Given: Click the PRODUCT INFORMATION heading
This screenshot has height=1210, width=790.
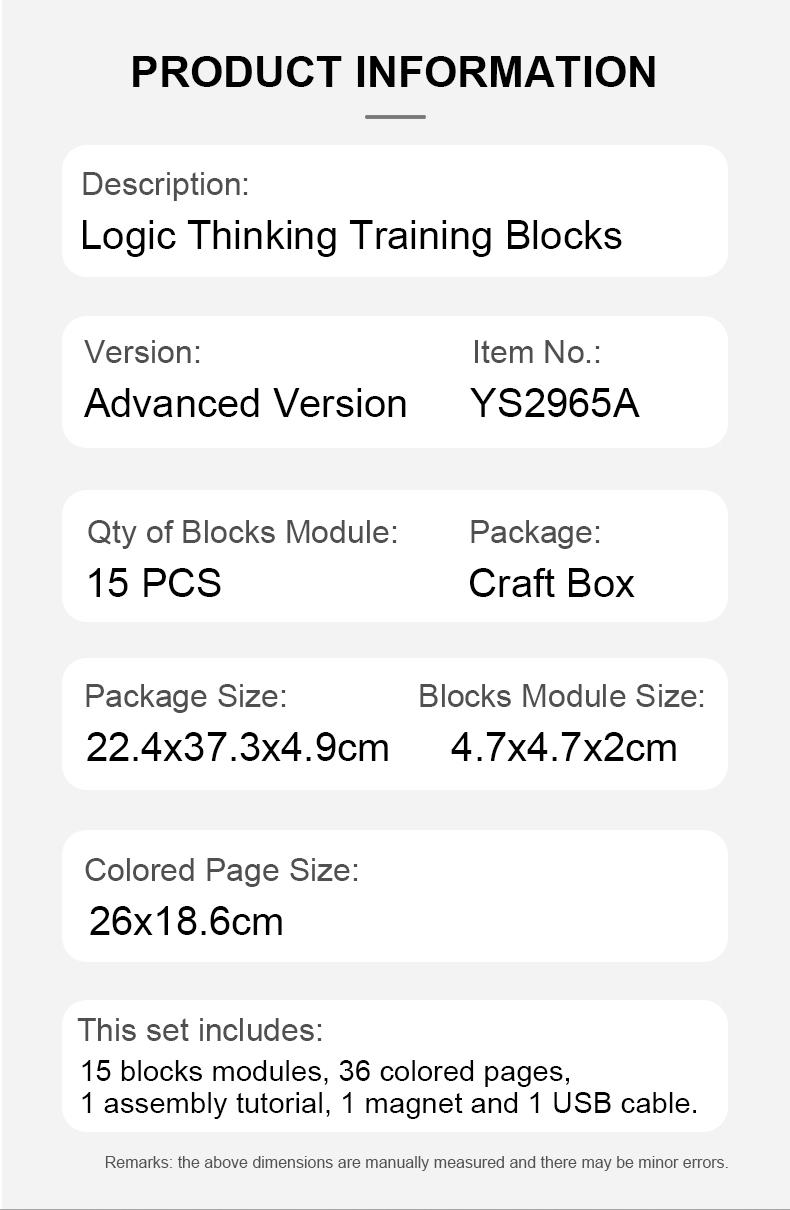Looking at the screenshot, I should coord(394,72).
